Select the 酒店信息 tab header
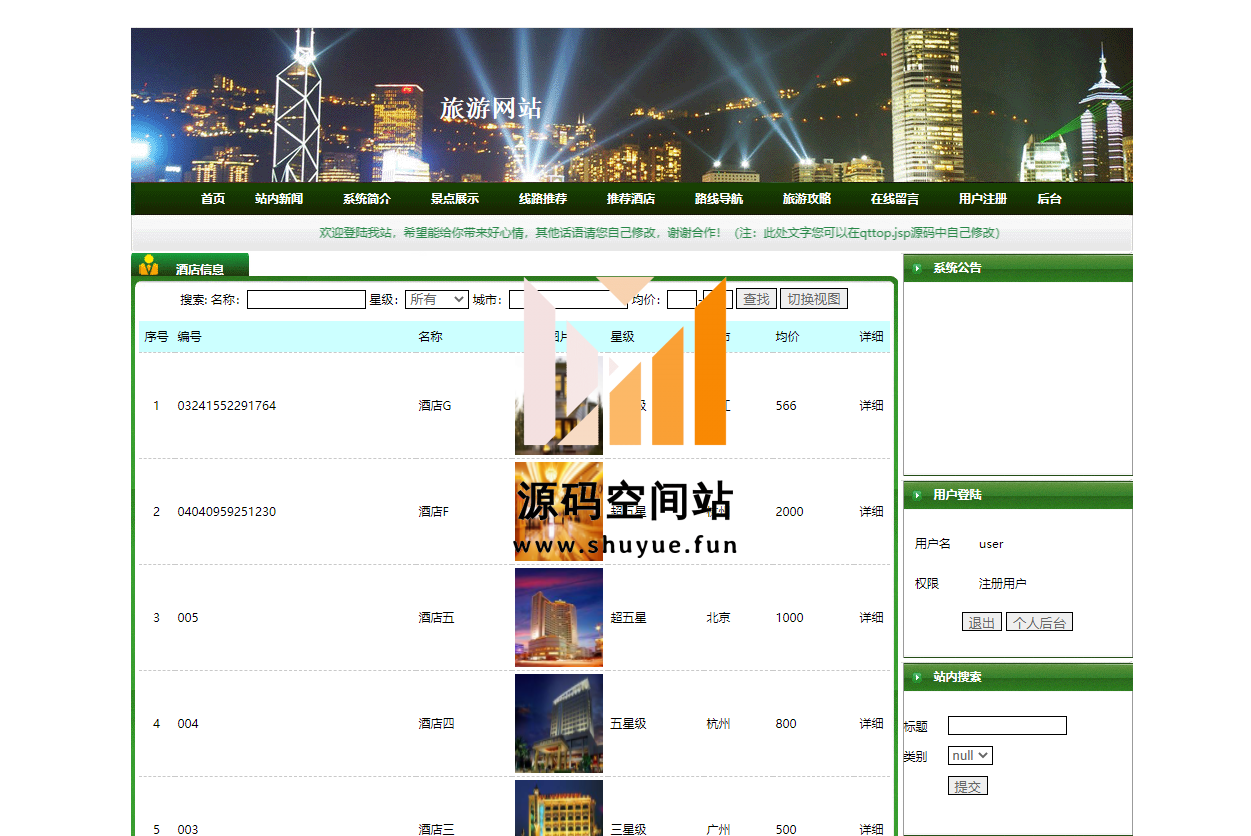1251x836 pixels. [200, 269]
